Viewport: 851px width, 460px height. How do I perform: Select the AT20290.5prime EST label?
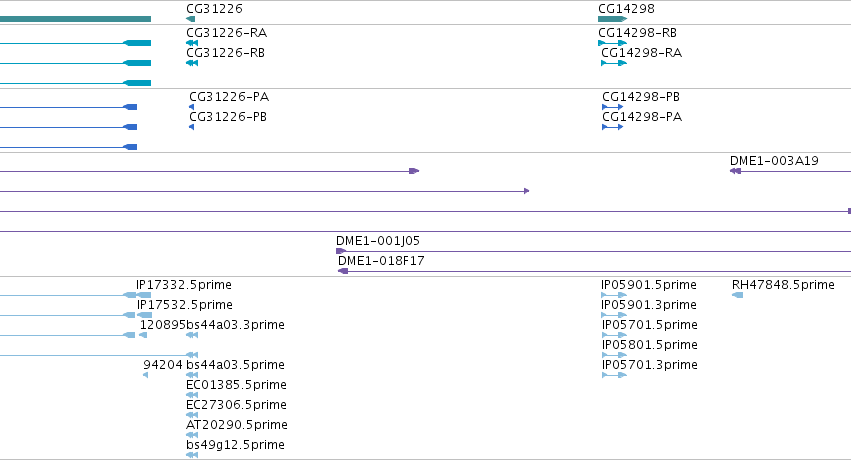[x=237, y=425]
